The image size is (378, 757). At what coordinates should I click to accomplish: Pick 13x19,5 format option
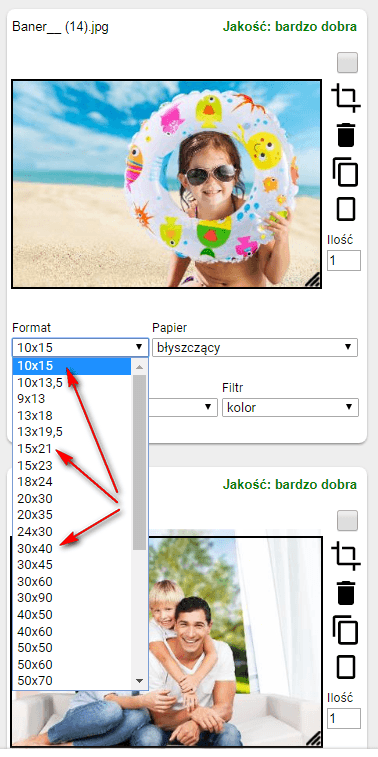point(72,432)
